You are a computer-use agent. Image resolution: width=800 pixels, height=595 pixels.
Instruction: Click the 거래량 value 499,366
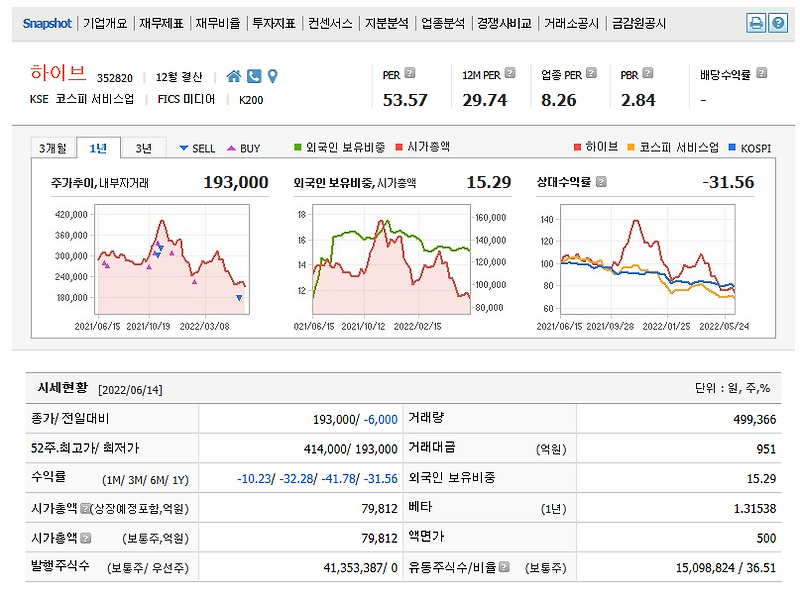click(755, 419)
